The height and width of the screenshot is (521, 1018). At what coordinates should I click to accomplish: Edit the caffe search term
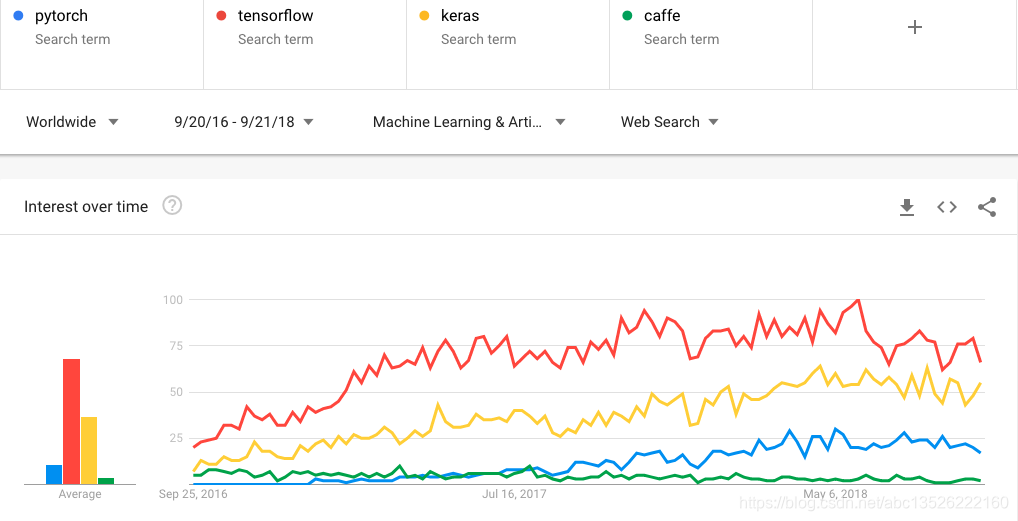point(711,44)
